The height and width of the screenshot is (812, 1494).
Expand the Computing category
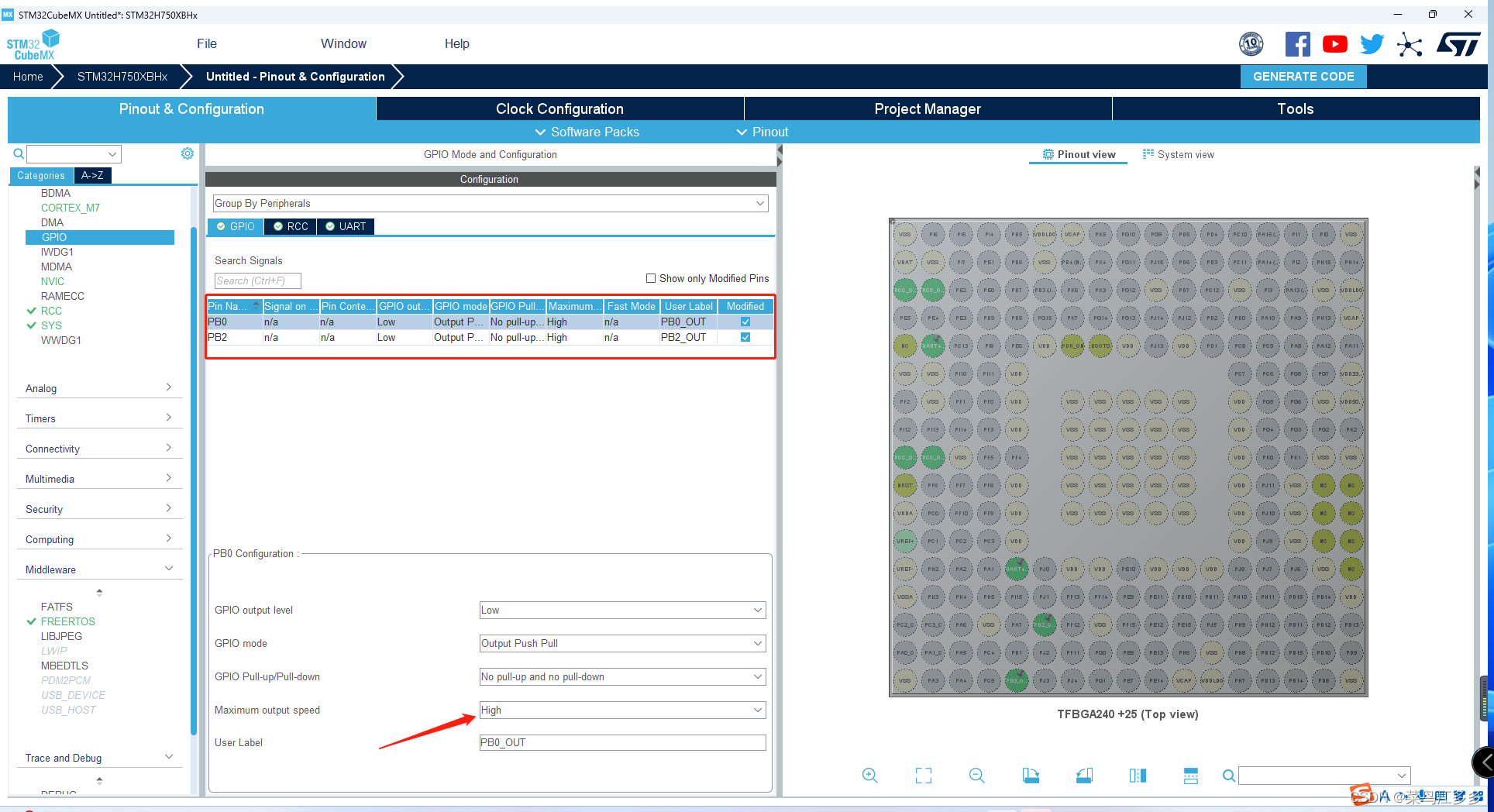pos(99,539)
